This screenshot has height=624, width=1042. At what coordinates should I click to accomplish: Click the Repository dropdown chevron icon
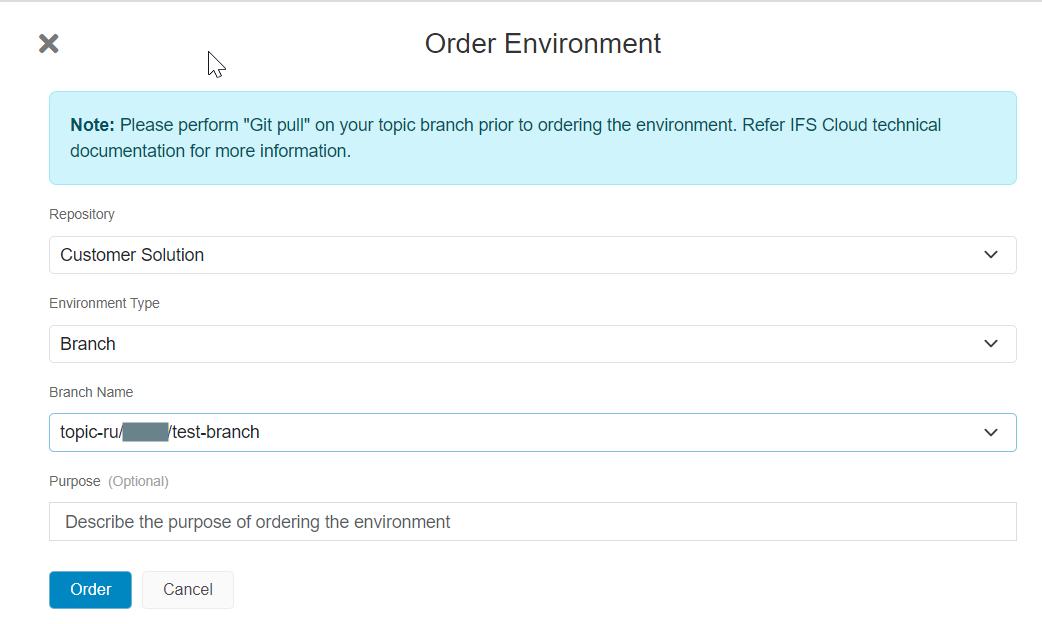tap(990, 255)
